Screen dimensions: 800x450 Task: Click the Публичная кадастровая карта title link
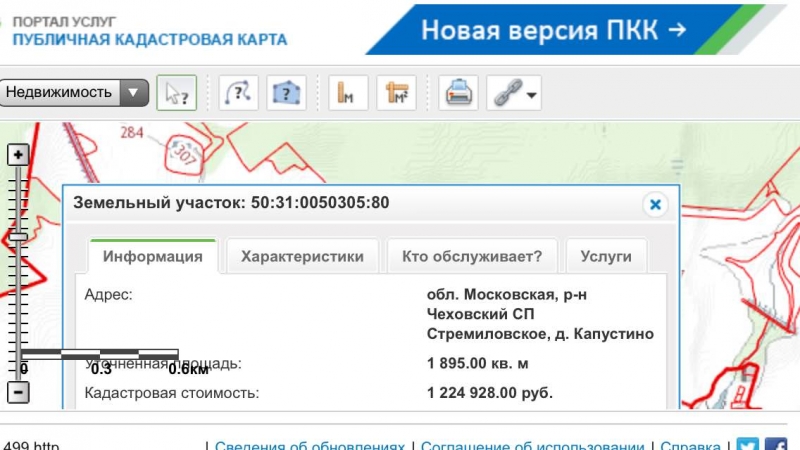[150, 39]
